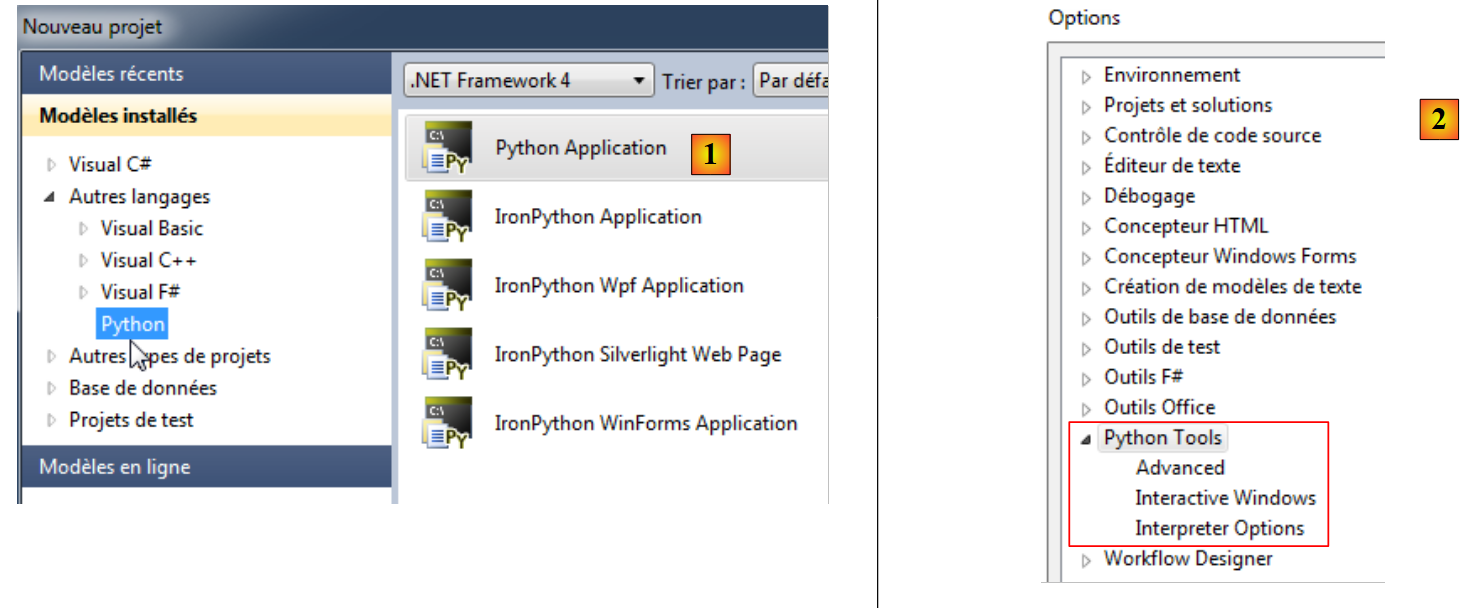Click the IronPython Wpf Application icon
Viewport: 1483px width, 608px height.
click(447, 285)
